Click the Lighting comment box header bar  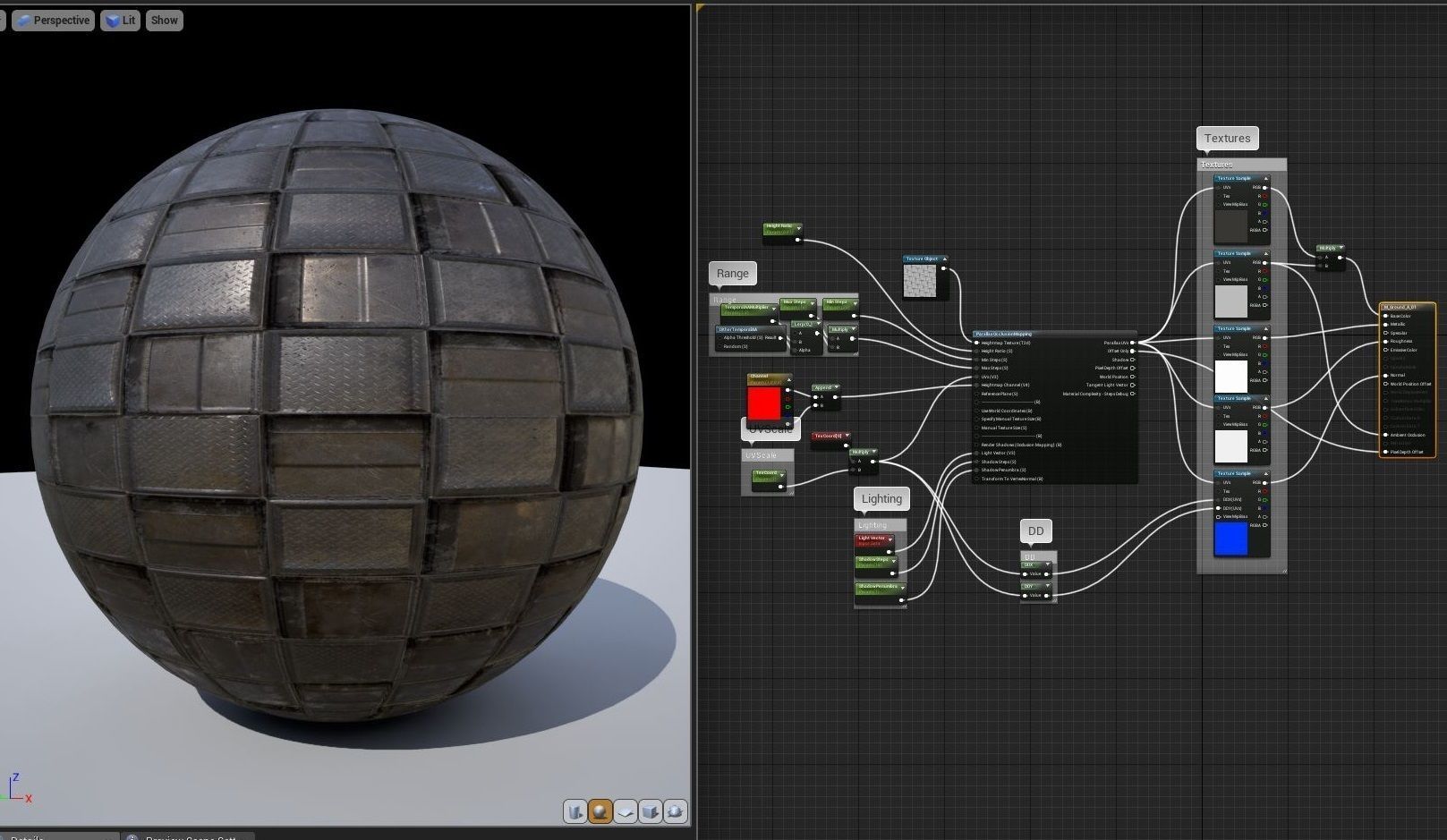coord(881,525)
